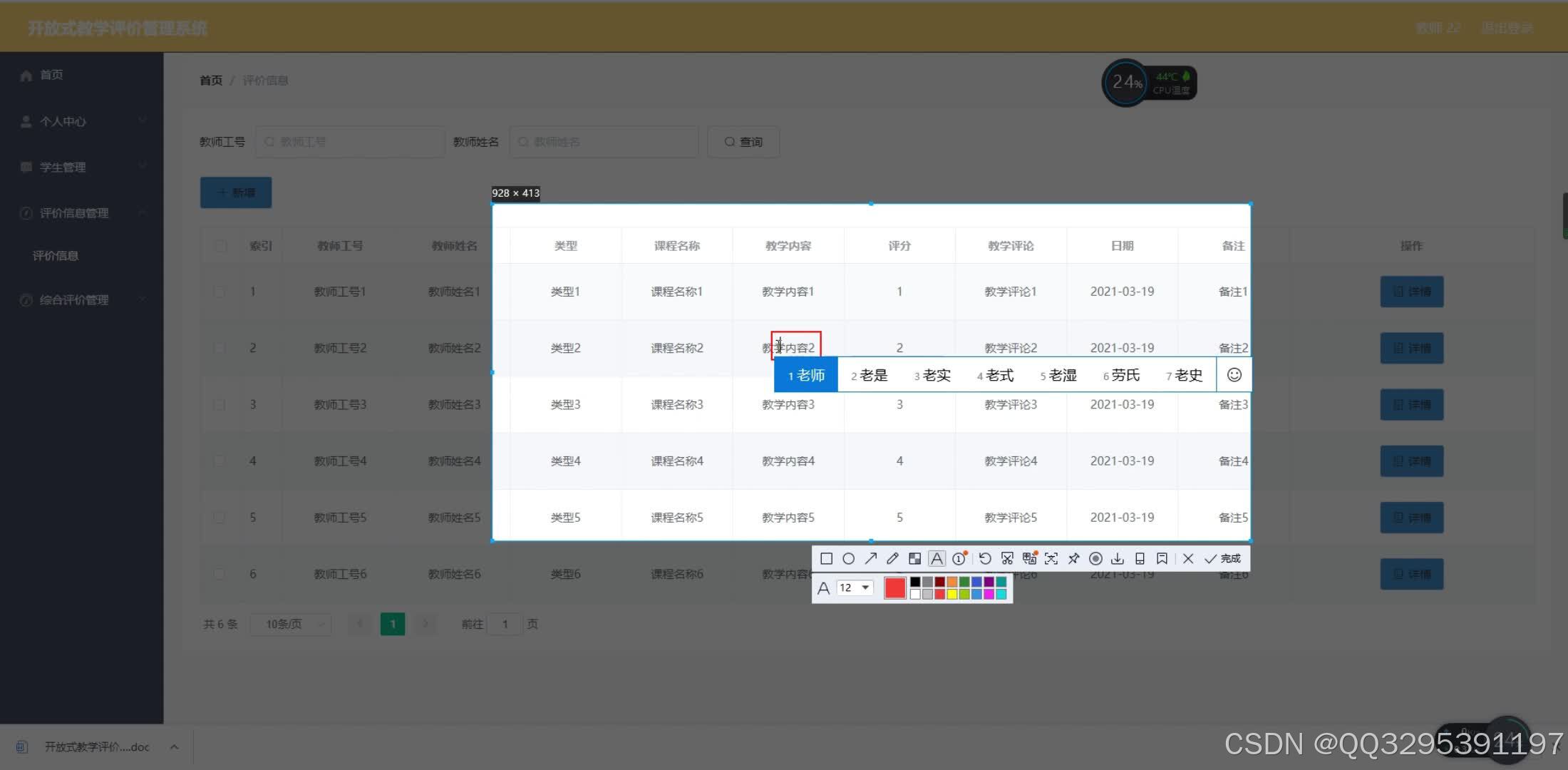Choose IME candidate 7 老史
This screenshot has width=1568, height=770.
tap(1184, 375)
